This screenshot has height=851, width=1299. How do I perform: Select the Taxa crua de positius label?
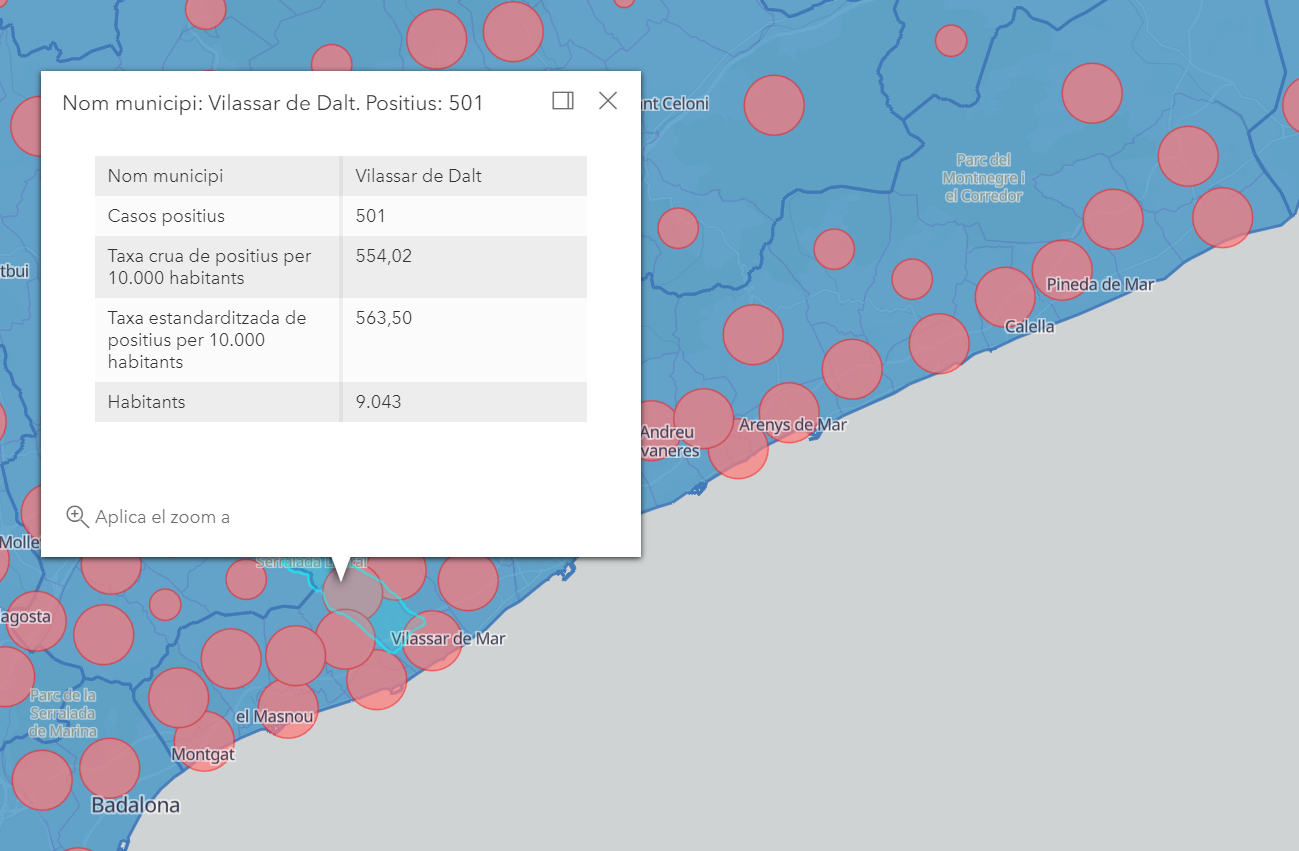point(209,267)
